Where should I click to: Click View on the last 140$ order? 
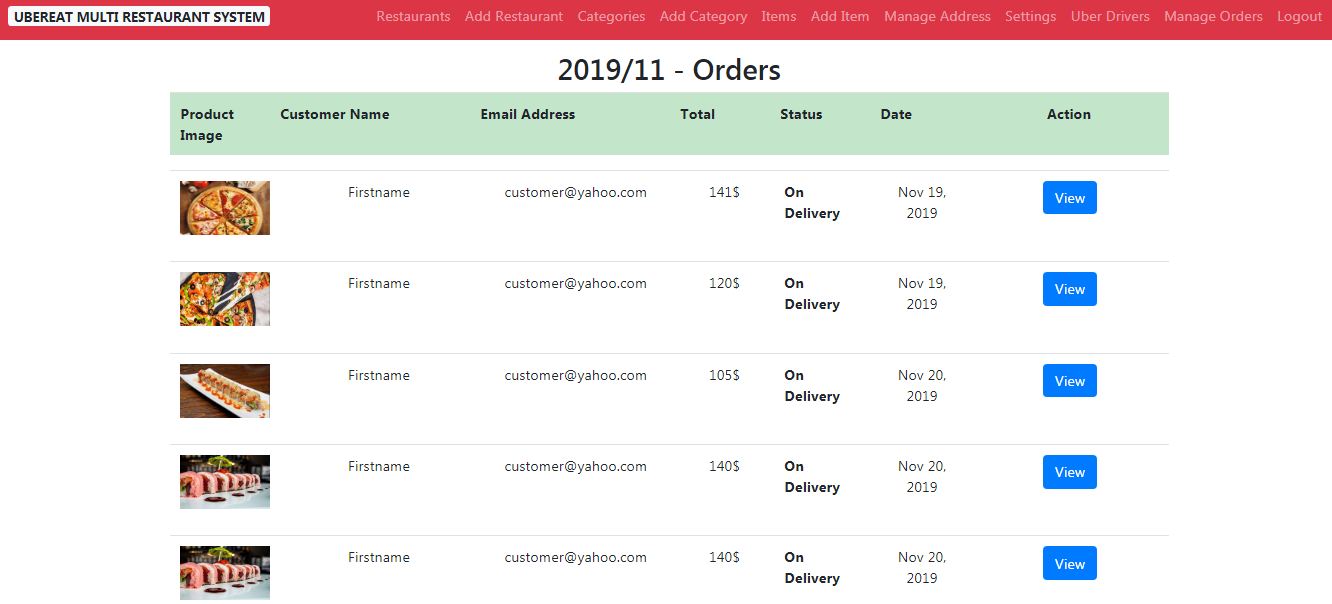[1069, 563]
